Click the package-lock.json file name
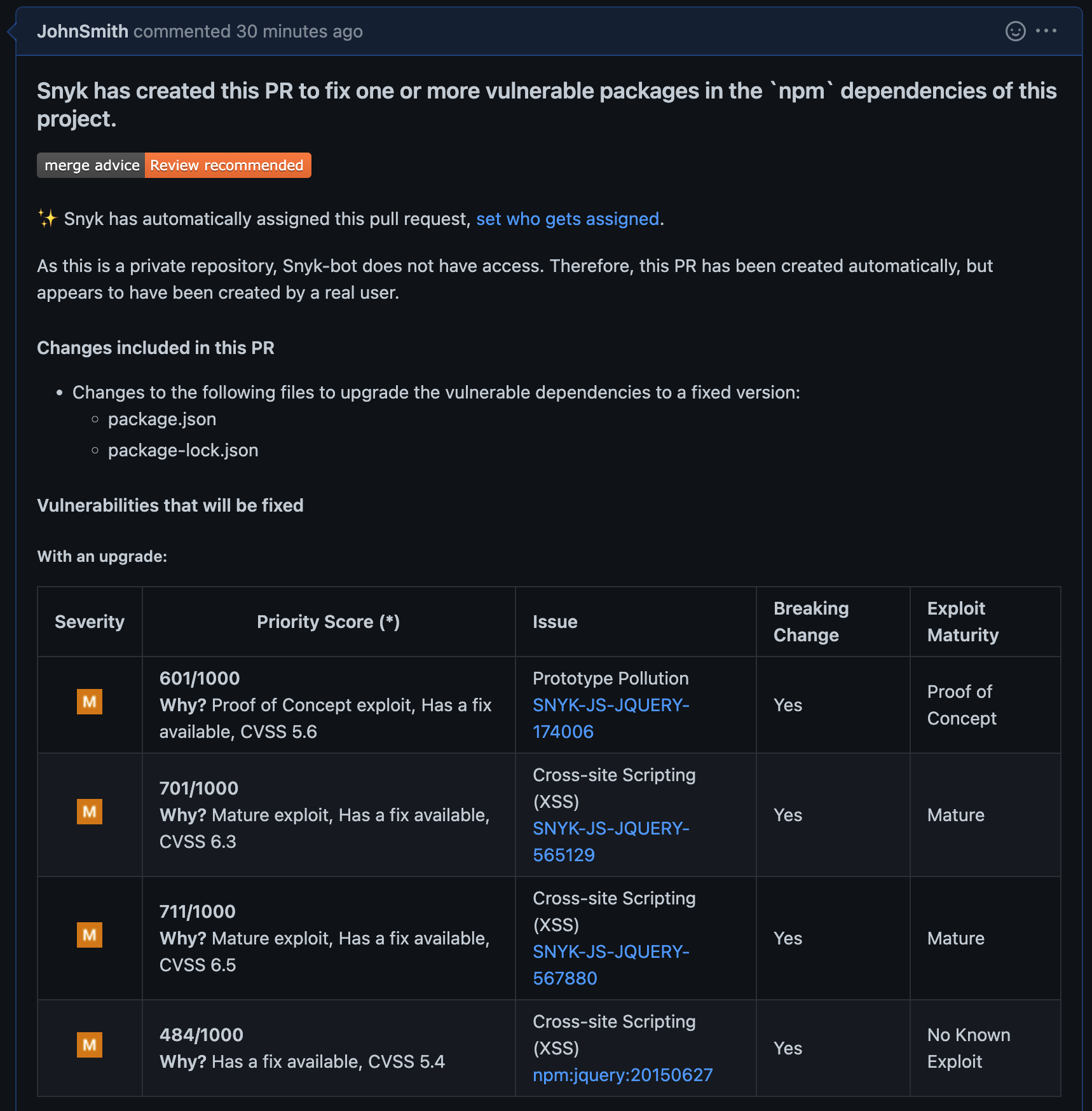The width and height of the screenshot is (1092, 1111). [182, 449]
